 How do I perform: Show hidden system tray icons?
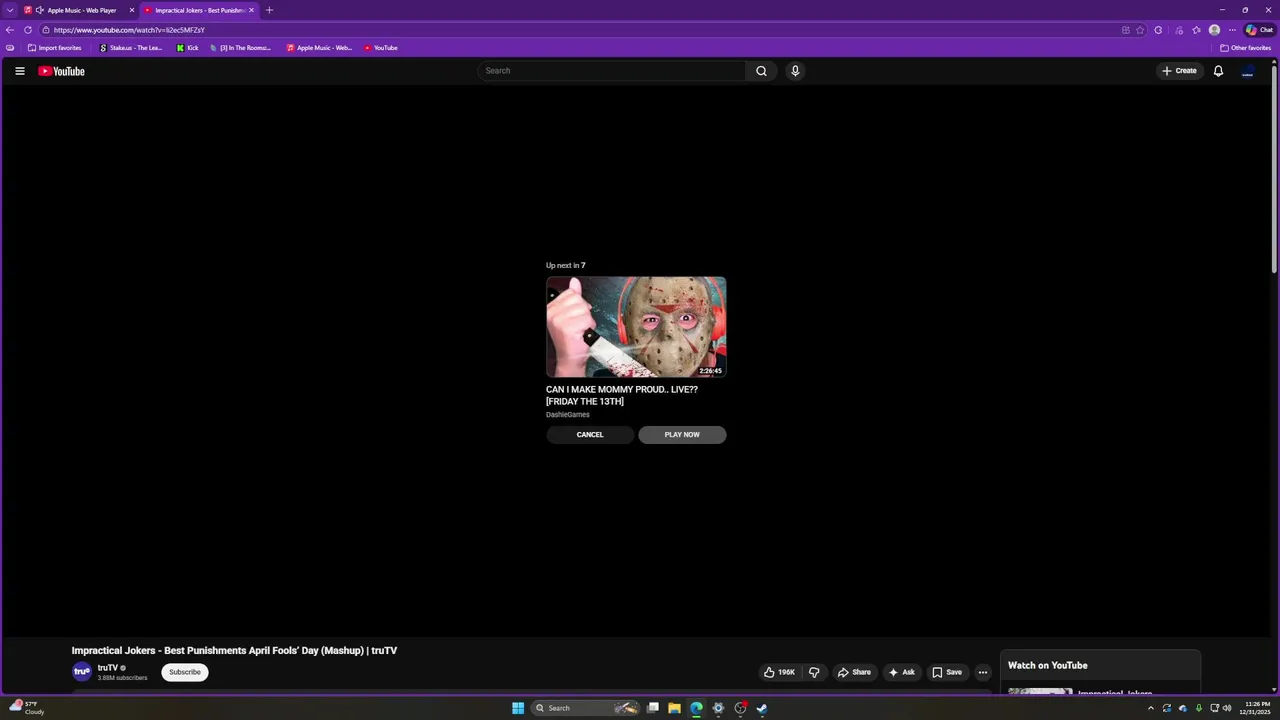coord(1150,708)
